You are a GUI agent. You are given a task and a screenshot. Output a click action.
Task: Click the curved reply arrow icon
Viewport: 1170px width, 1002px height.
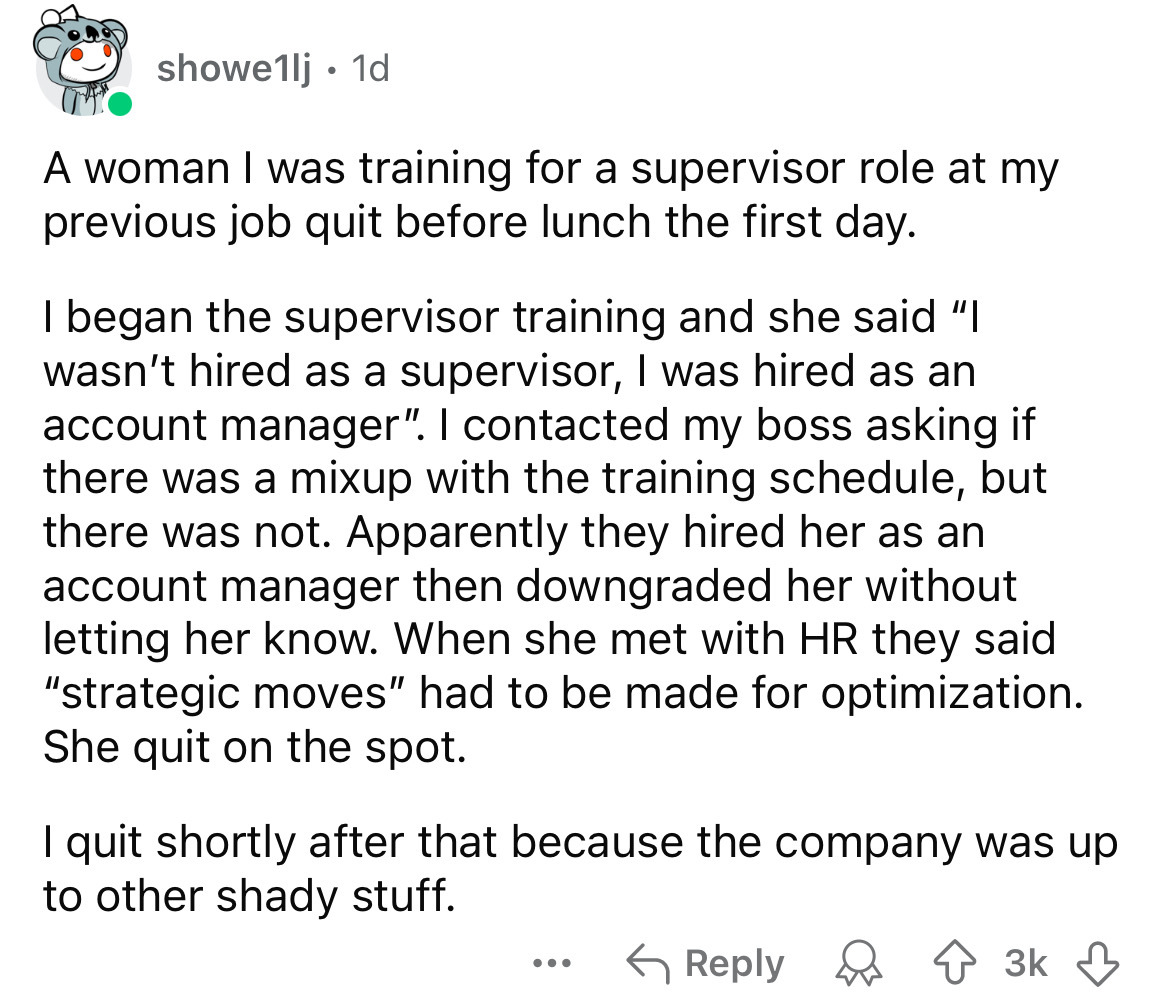pyautogui.click(x=649, y=963)
